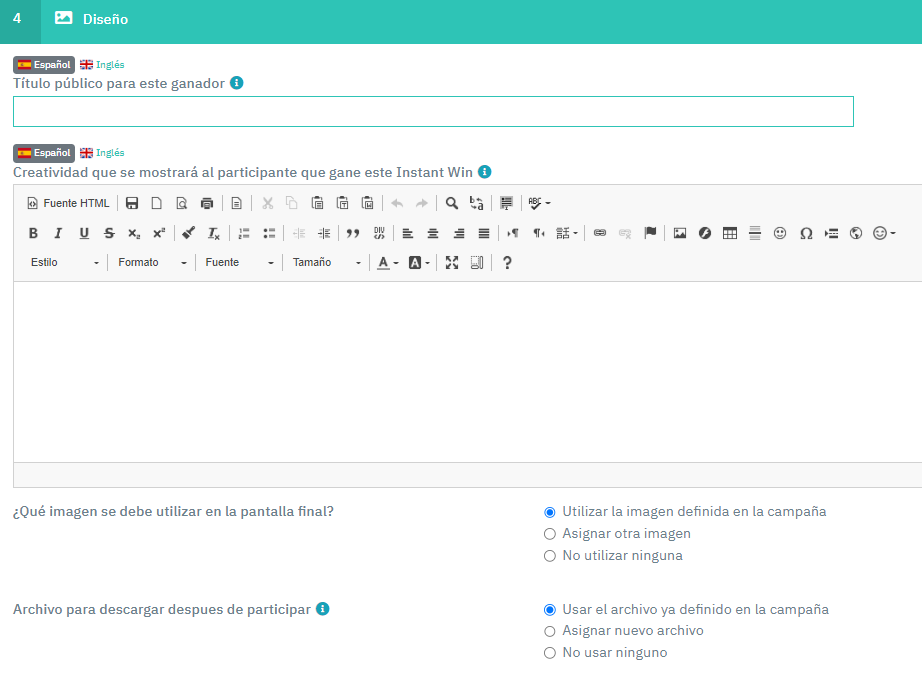Open the Estilo dropdown
922x690 pixels.
pyautogui.click(x=65, y=262)
